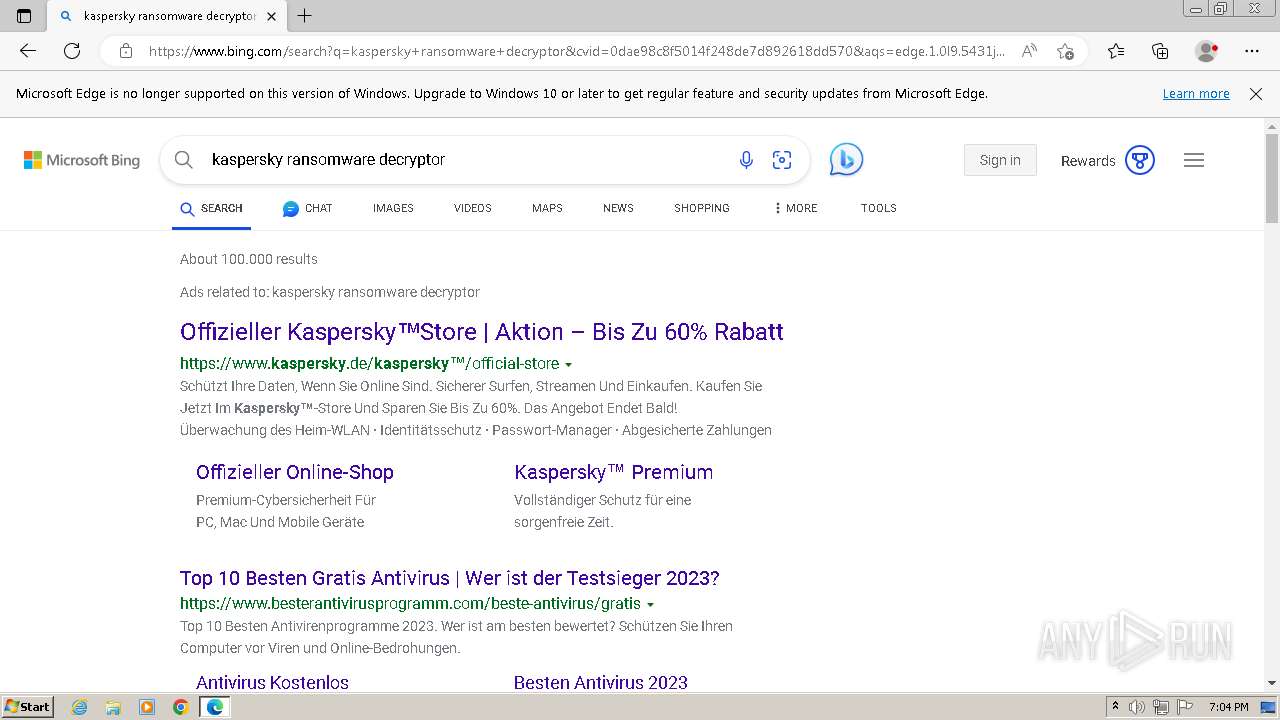Image resolution: width=1280 pixels, height=720 pixels.
Task: Reload the current page
Action: 72,51
